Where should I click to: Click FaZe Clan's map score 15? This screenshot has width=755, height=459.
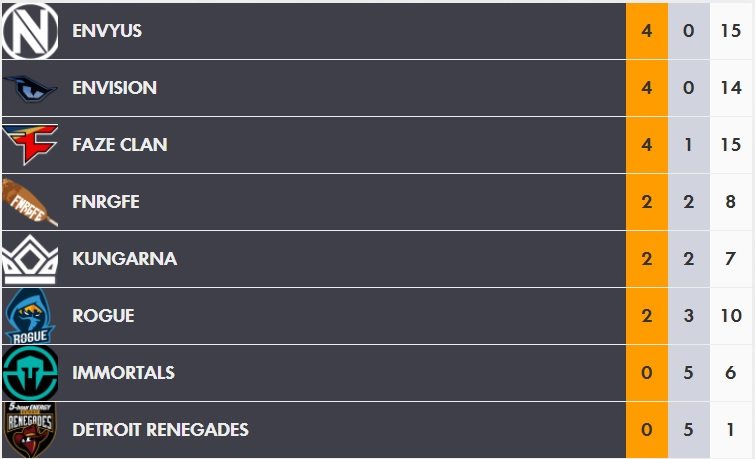[730, 145]
